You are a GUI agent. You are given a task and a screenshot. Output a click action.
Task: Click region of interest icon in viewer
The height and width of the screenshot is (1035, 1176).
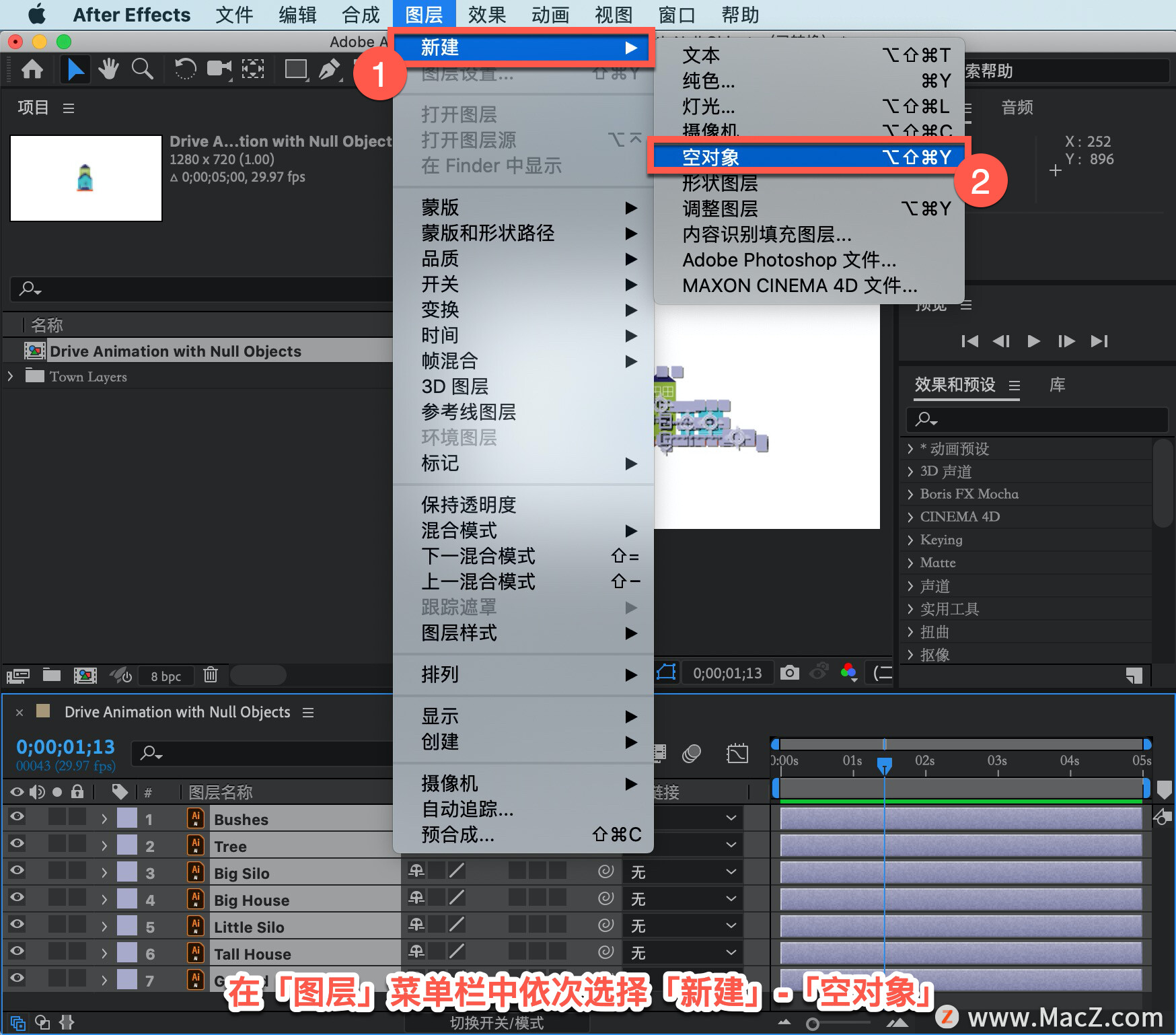click(x=666, y=672)
